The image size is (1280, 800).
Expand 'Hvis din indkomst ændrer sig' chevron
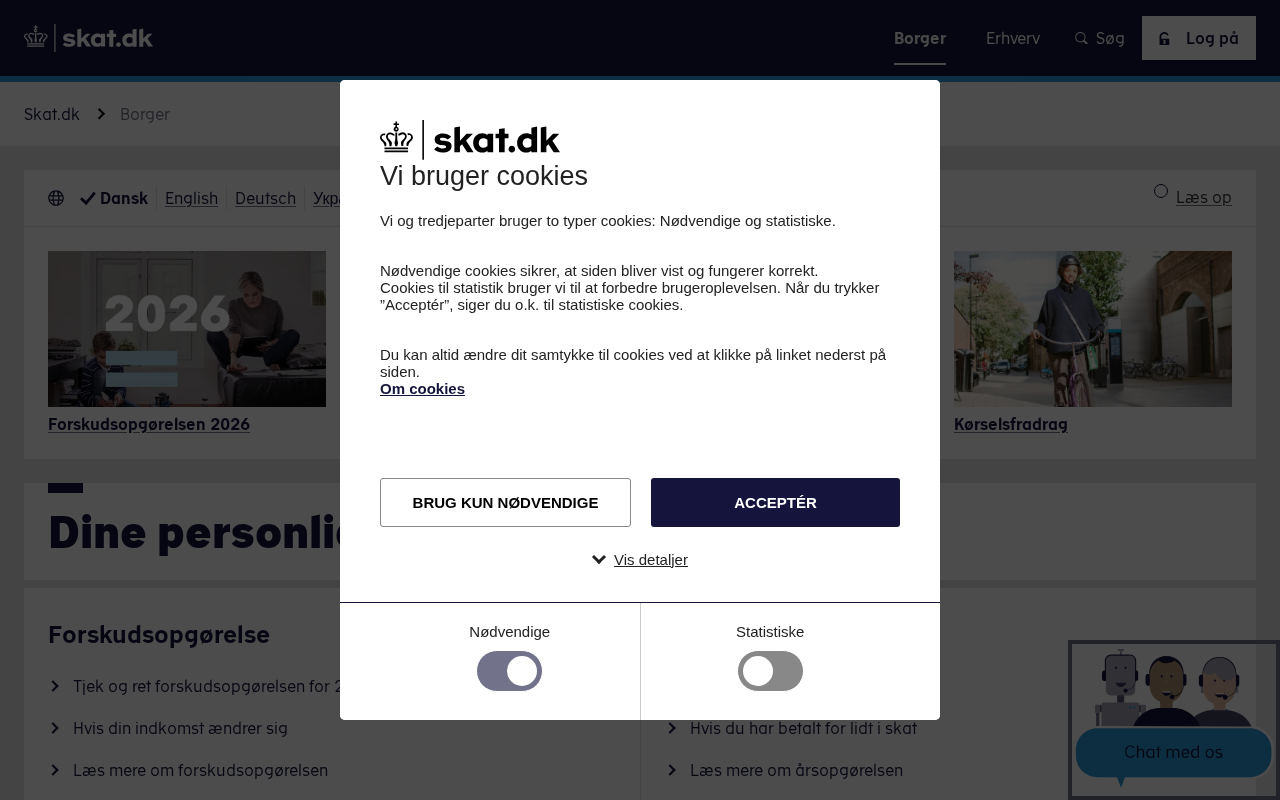click(55, 728)
